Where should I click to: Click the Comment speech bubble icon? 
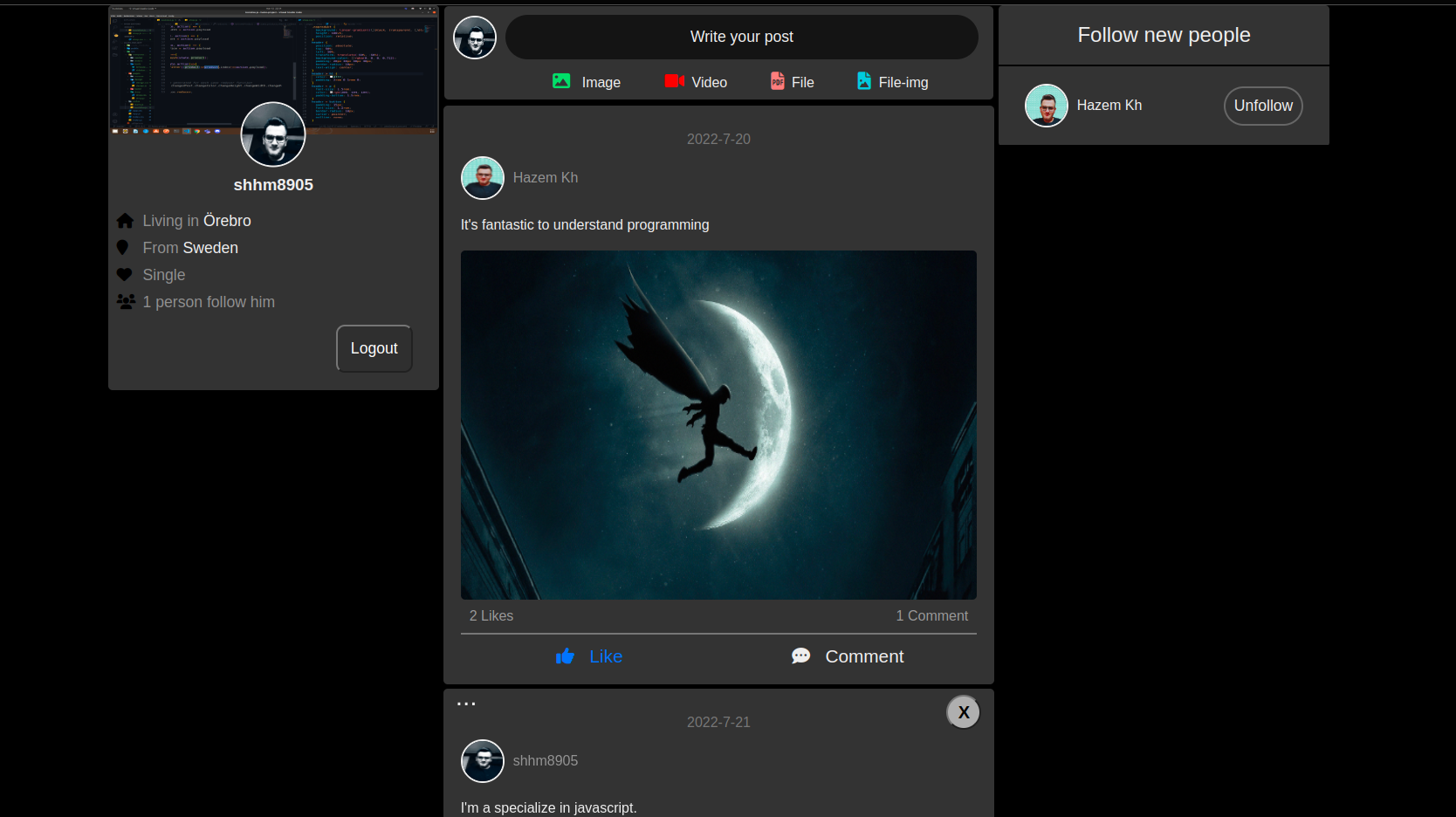[800, 656]
